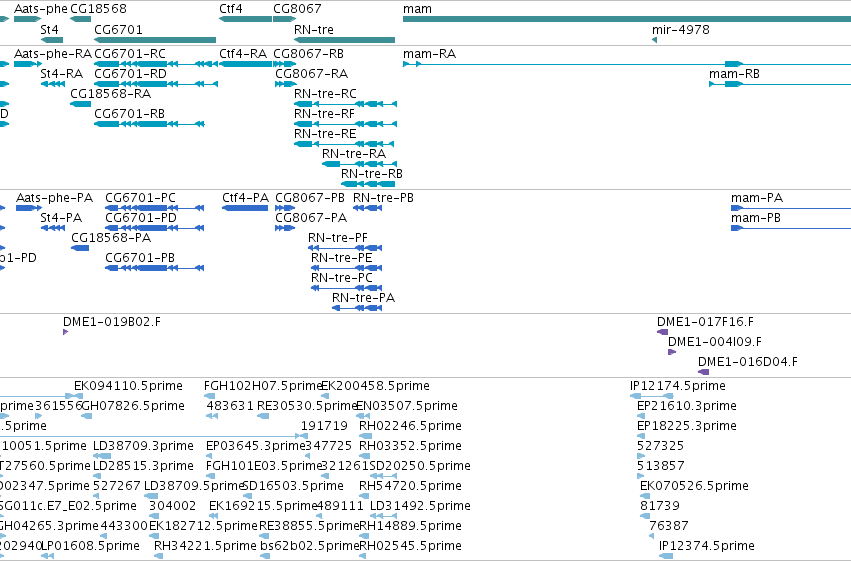Click protein CG18568-PA
The image size is (851, 561).
[x=80, y=248]
